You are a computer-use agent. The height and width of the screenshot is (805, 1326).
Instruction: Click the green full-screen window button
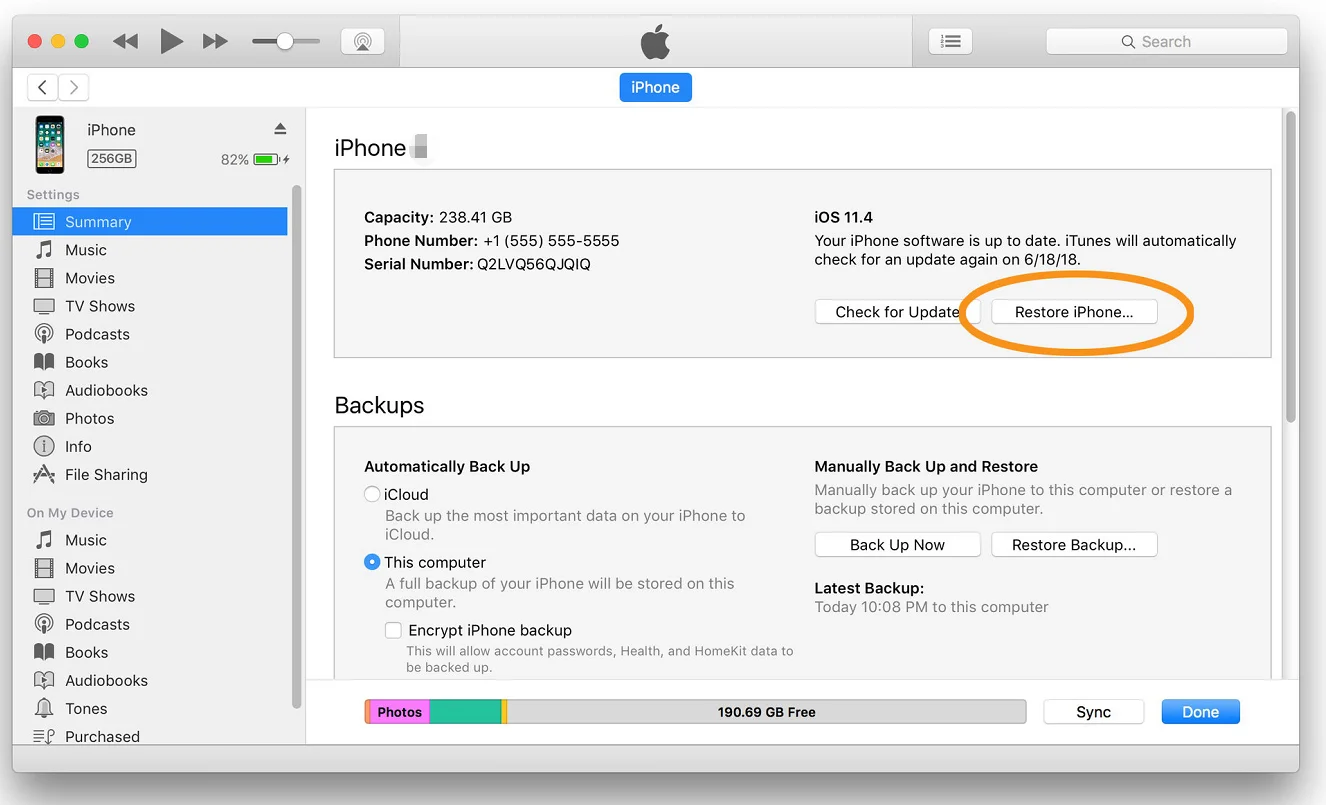click(82, 41)
